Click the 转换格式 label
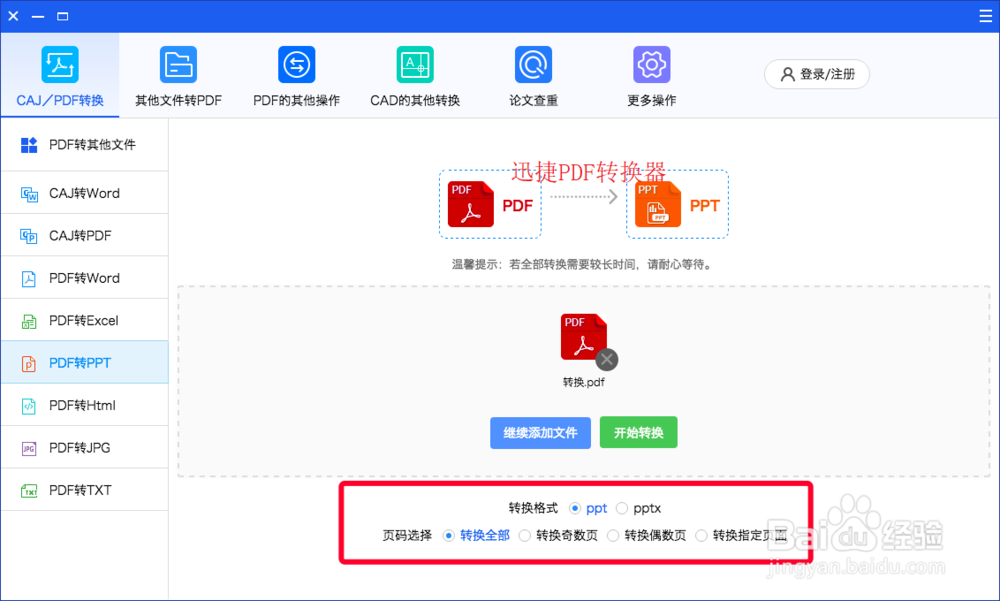Image resolution: width=1000 pixels, height=601 pixels. [x=533, y=508]
